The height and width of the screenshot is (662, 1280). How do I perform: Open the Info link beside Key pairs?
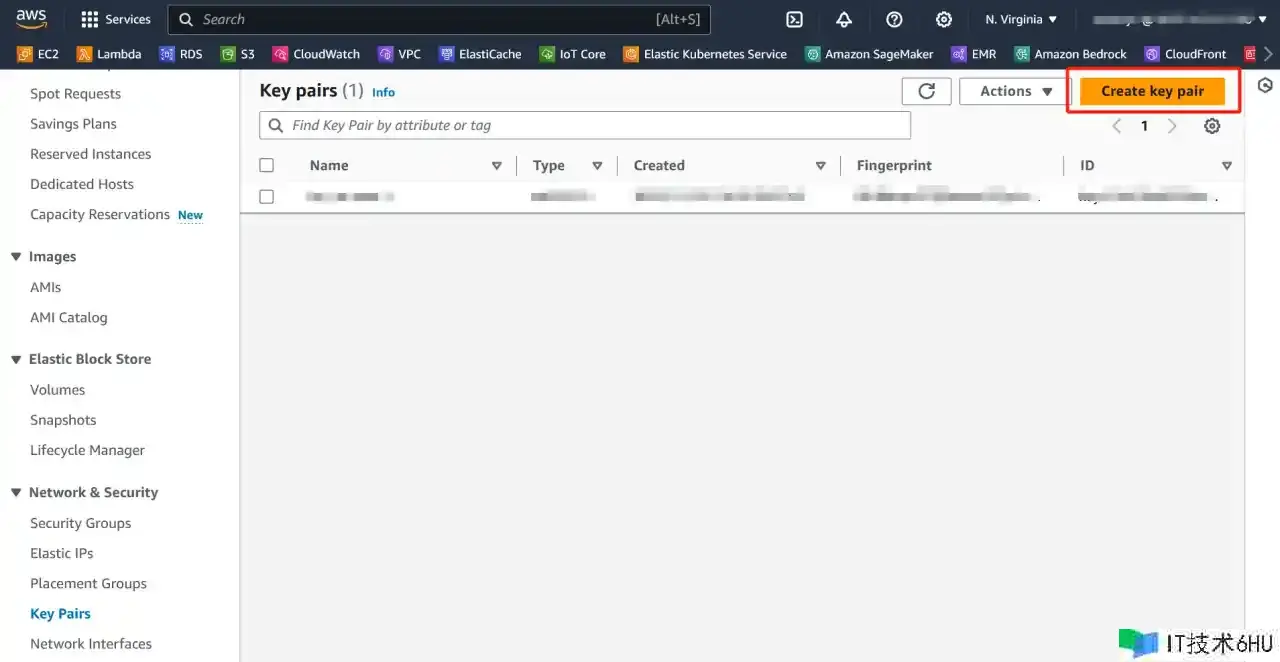pos(383,92)
